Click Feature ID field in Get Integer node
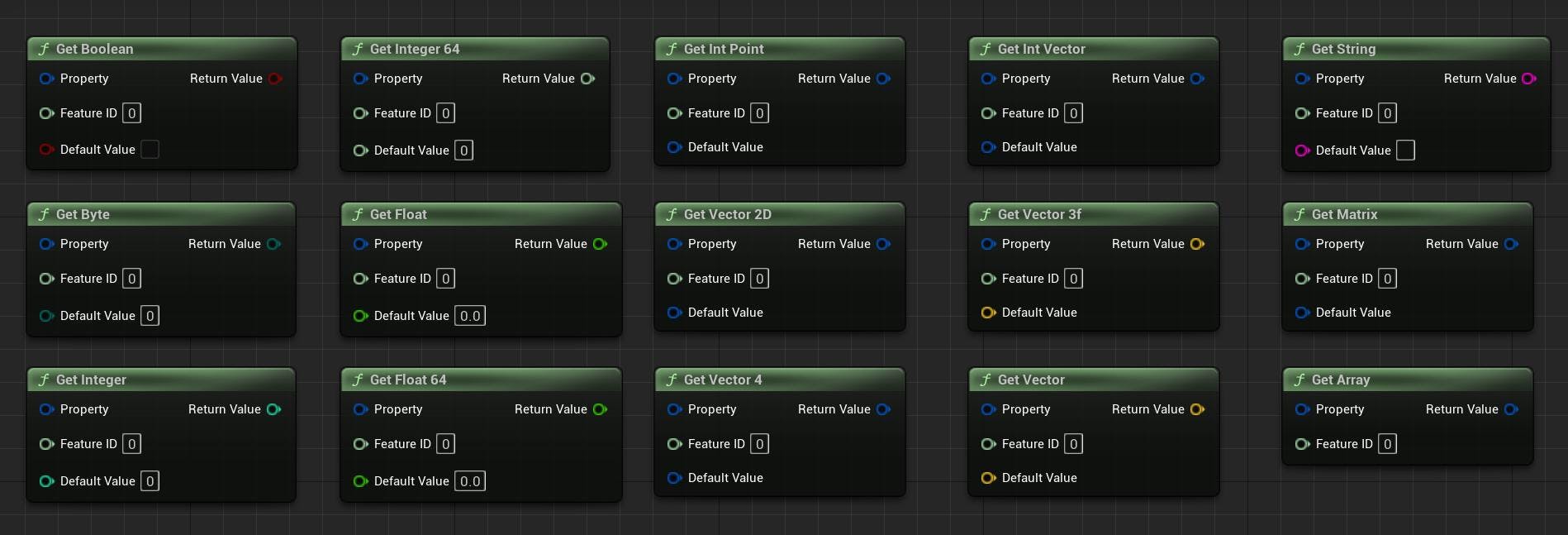Viewport: 1568px width, 535px height. (x=131, y=444)
